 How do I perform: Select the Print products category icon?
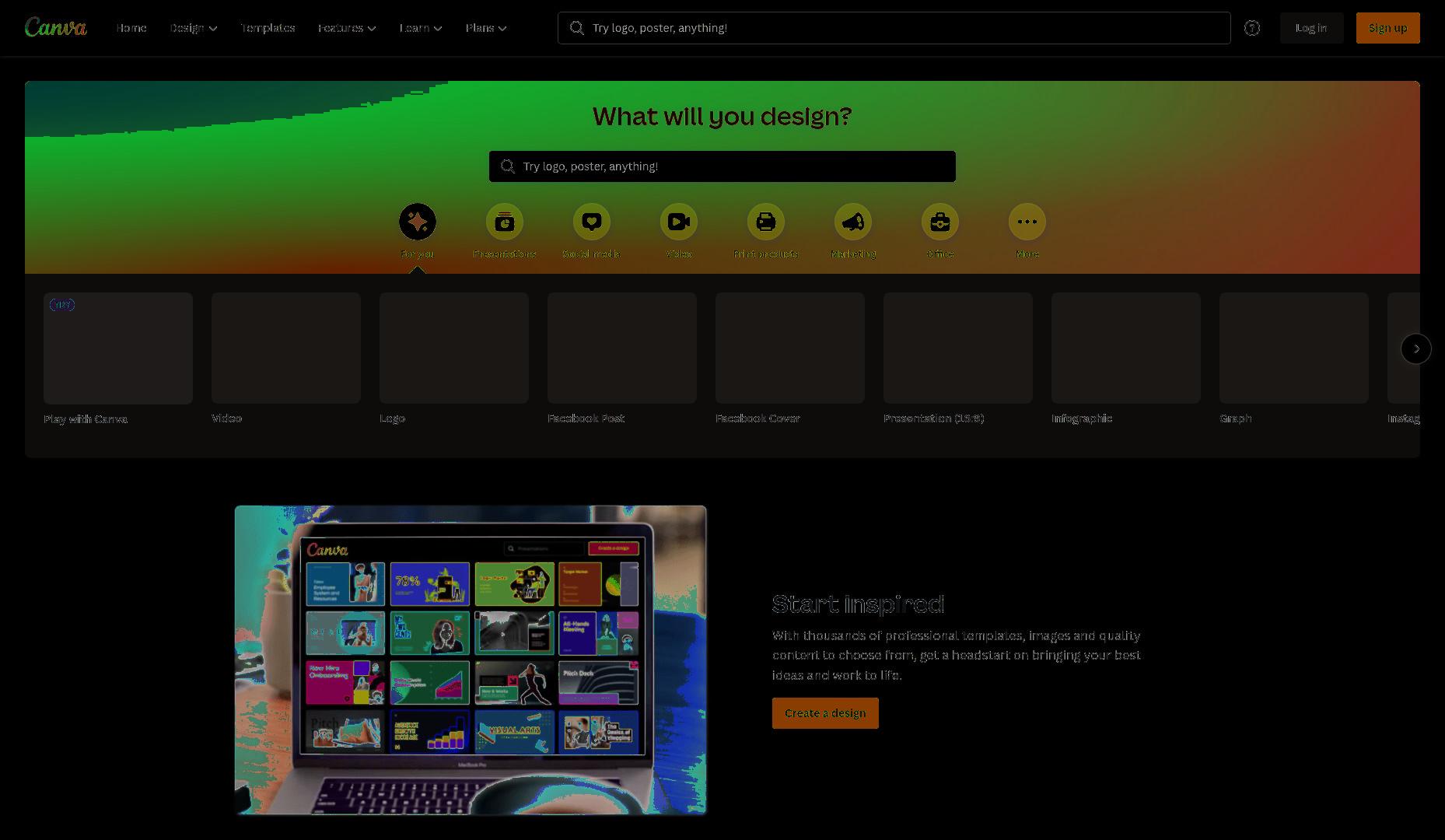point(766,222)
